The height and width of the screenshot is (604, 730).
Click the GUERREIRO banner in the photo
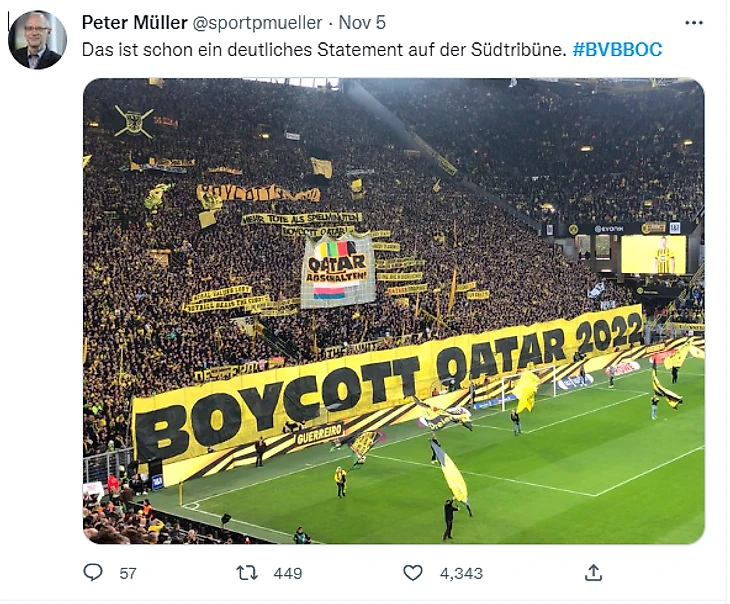tap(319, 434)
